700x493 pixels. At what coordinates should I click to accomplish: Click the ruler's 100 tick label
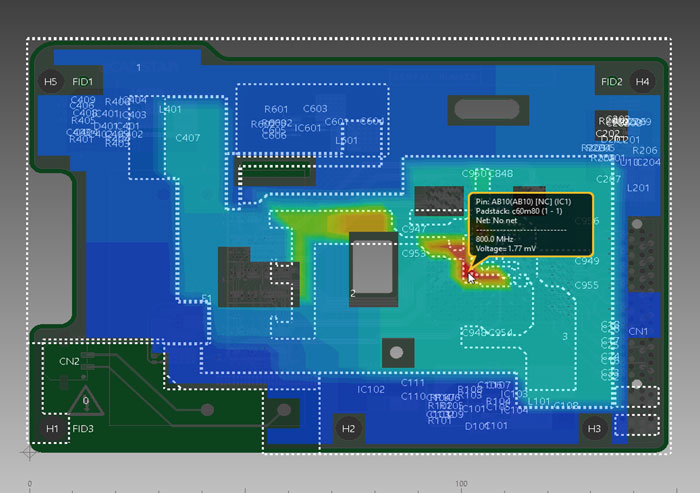[x=461, y=484]
